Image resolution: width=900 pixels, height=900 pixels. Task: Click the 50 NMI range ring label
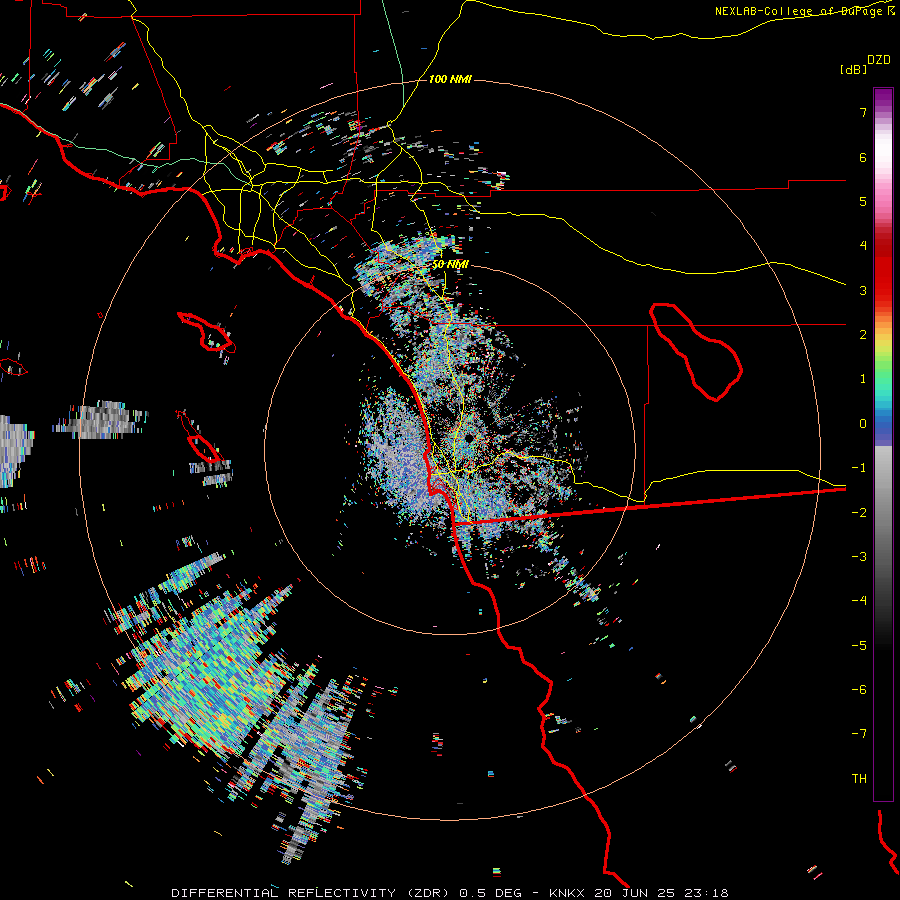[450, 265]
